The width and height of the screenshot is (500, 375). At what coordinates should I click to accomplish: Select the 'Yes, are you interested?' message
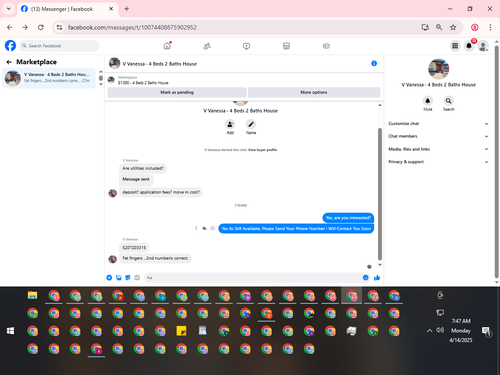pyautogui.click(x=348, y=218)
